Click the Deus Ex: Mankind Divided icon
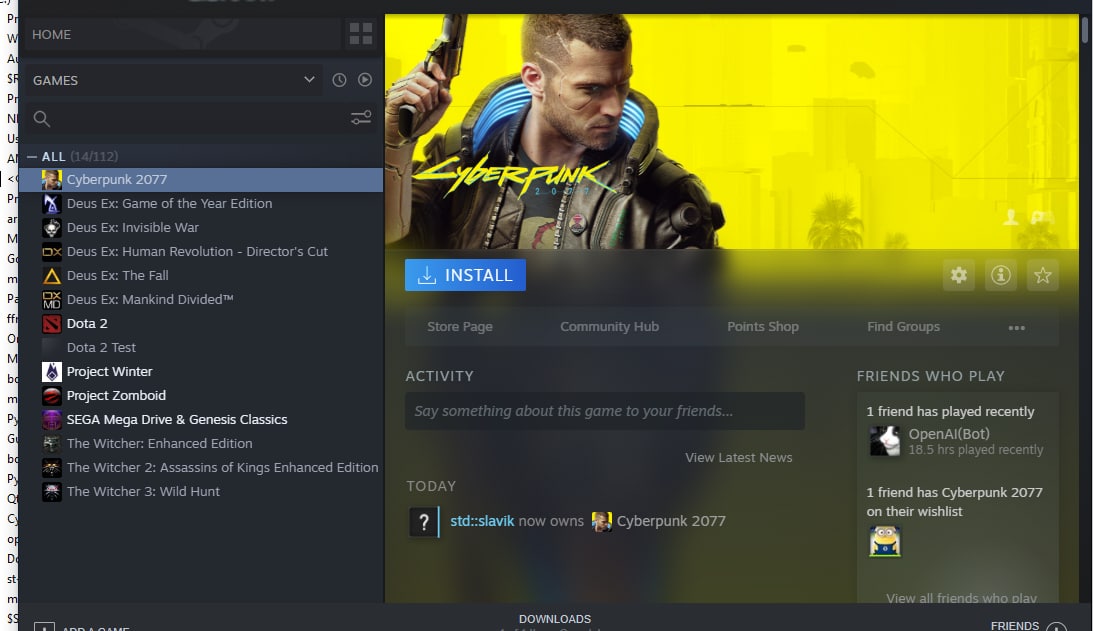 click(x=52, y=300)
